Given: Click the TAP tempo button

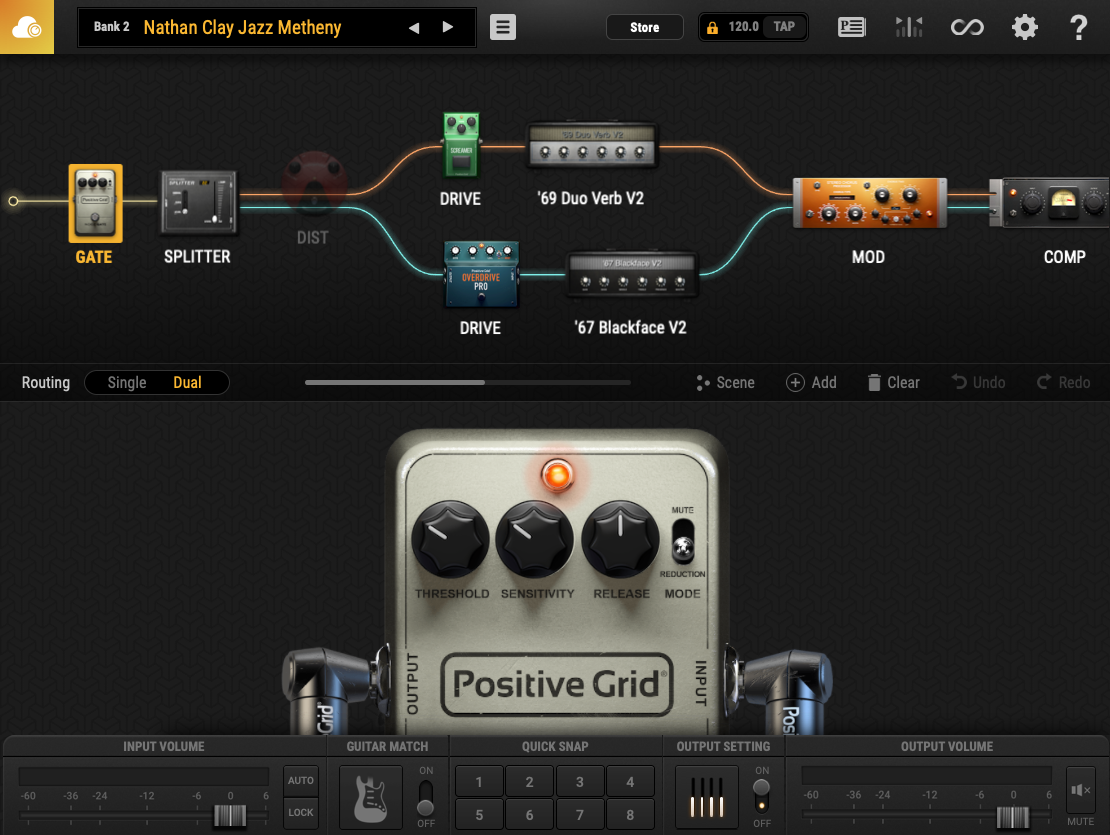Looking at the screenshot, I should pos(784,27).
